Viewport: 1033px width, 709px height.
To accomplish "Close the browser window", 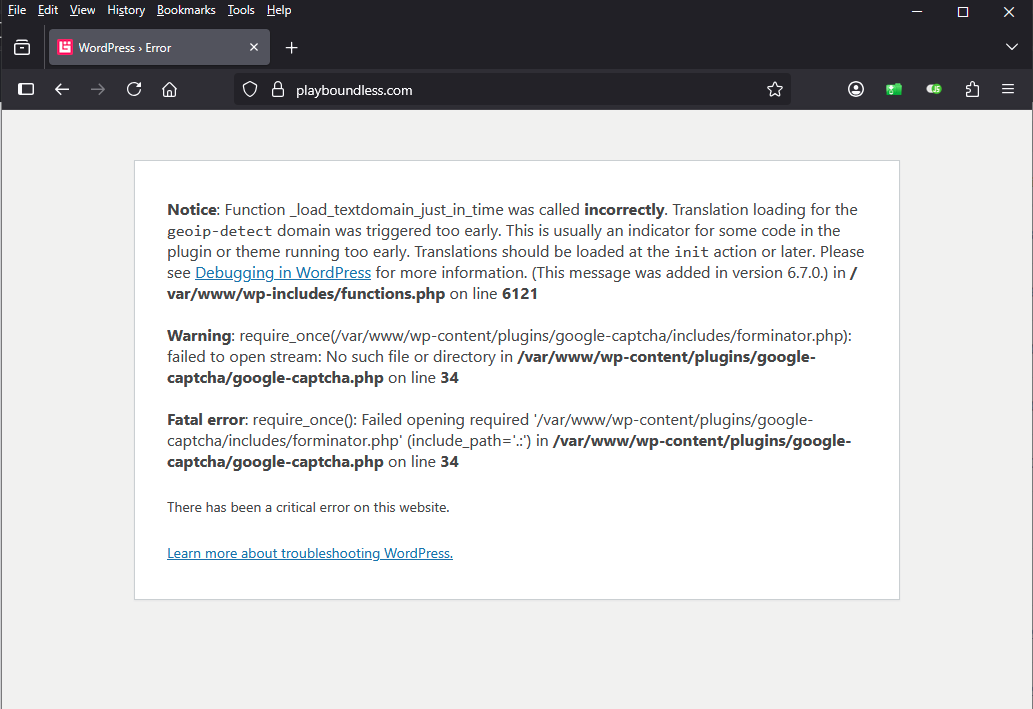I will click(1009, 11).
